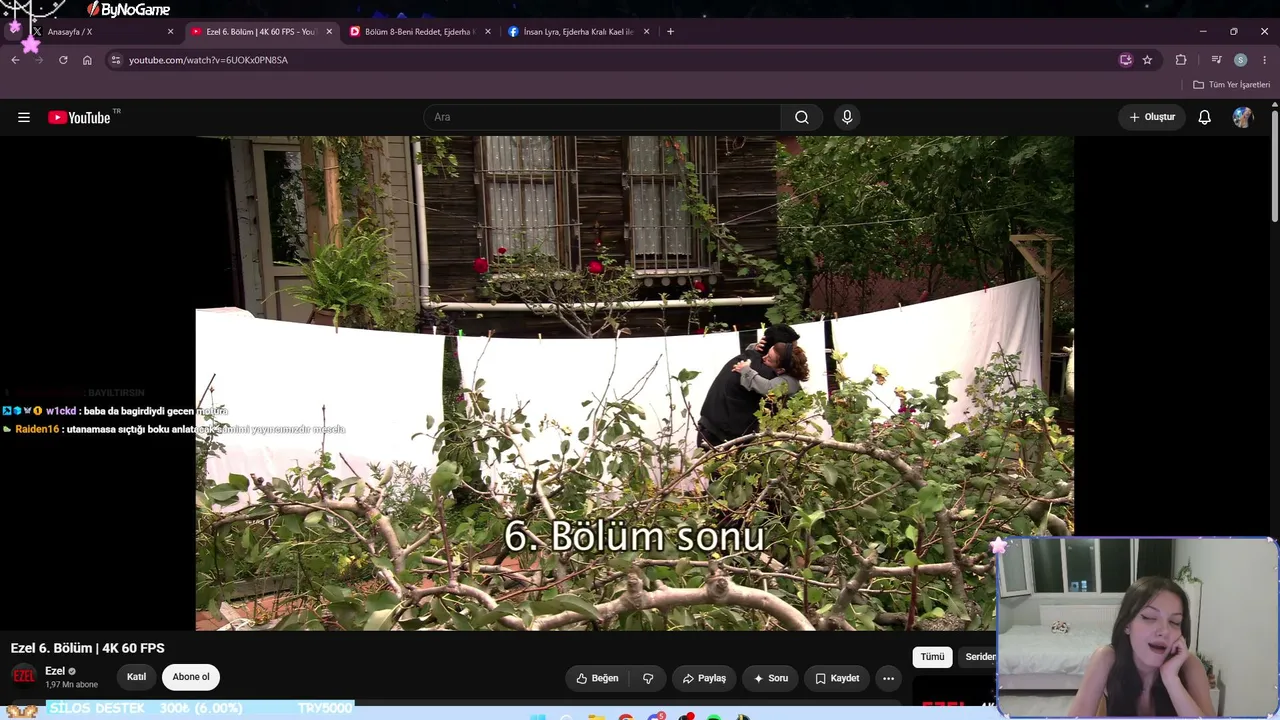The image size is (1280, 720).
Task: Open the YouTube account avatar menu
Action: 1243,117
